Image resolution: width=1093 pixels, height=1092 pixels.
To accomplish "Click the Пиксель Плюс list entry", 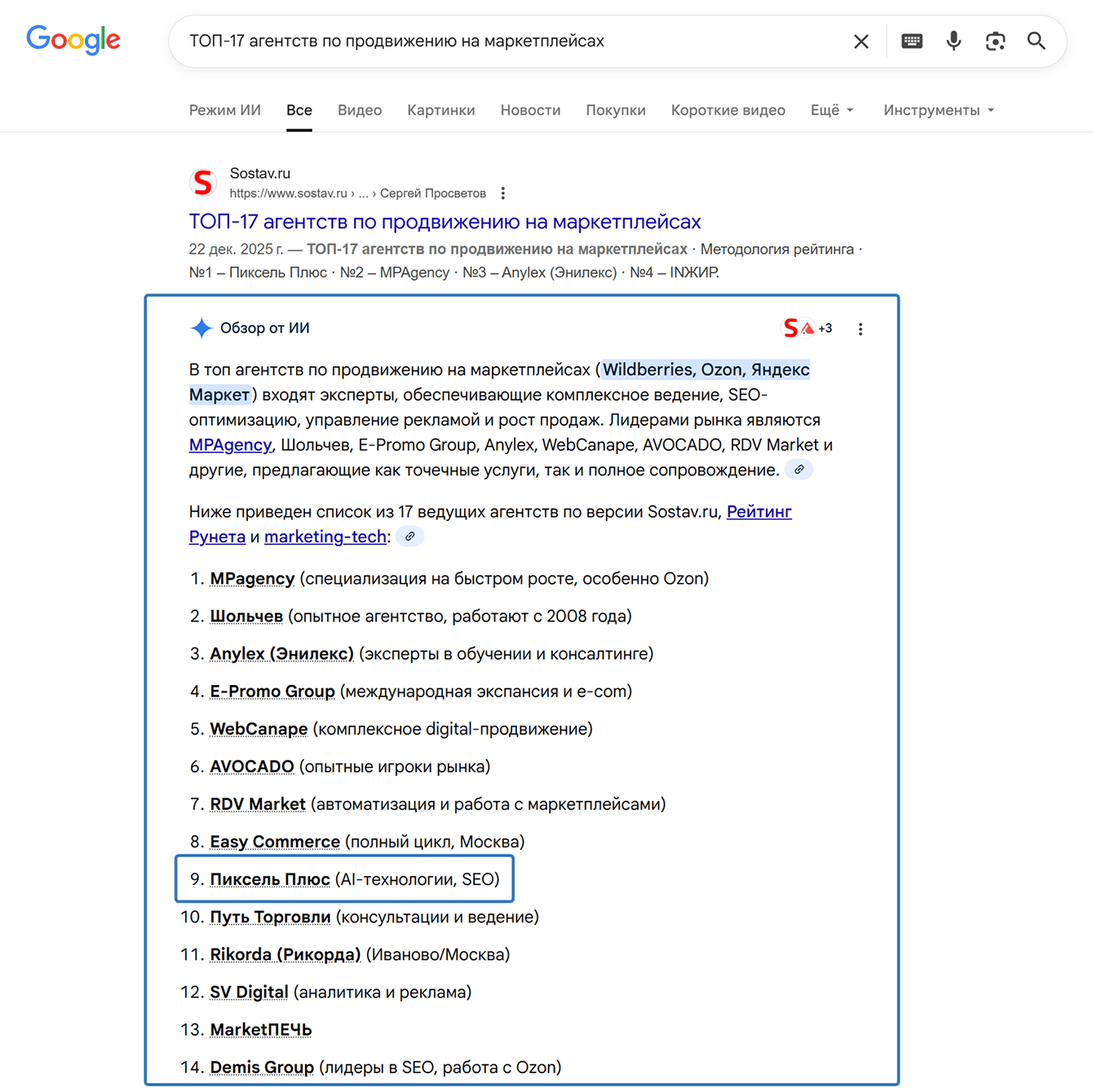I will pyautogui.click(x=270, y=879).
